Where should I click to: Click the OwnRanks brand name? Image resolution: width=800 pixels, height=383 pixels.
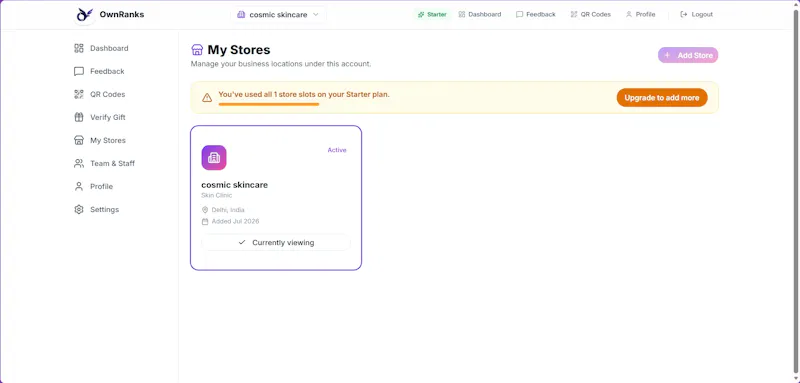coord(121,15)
